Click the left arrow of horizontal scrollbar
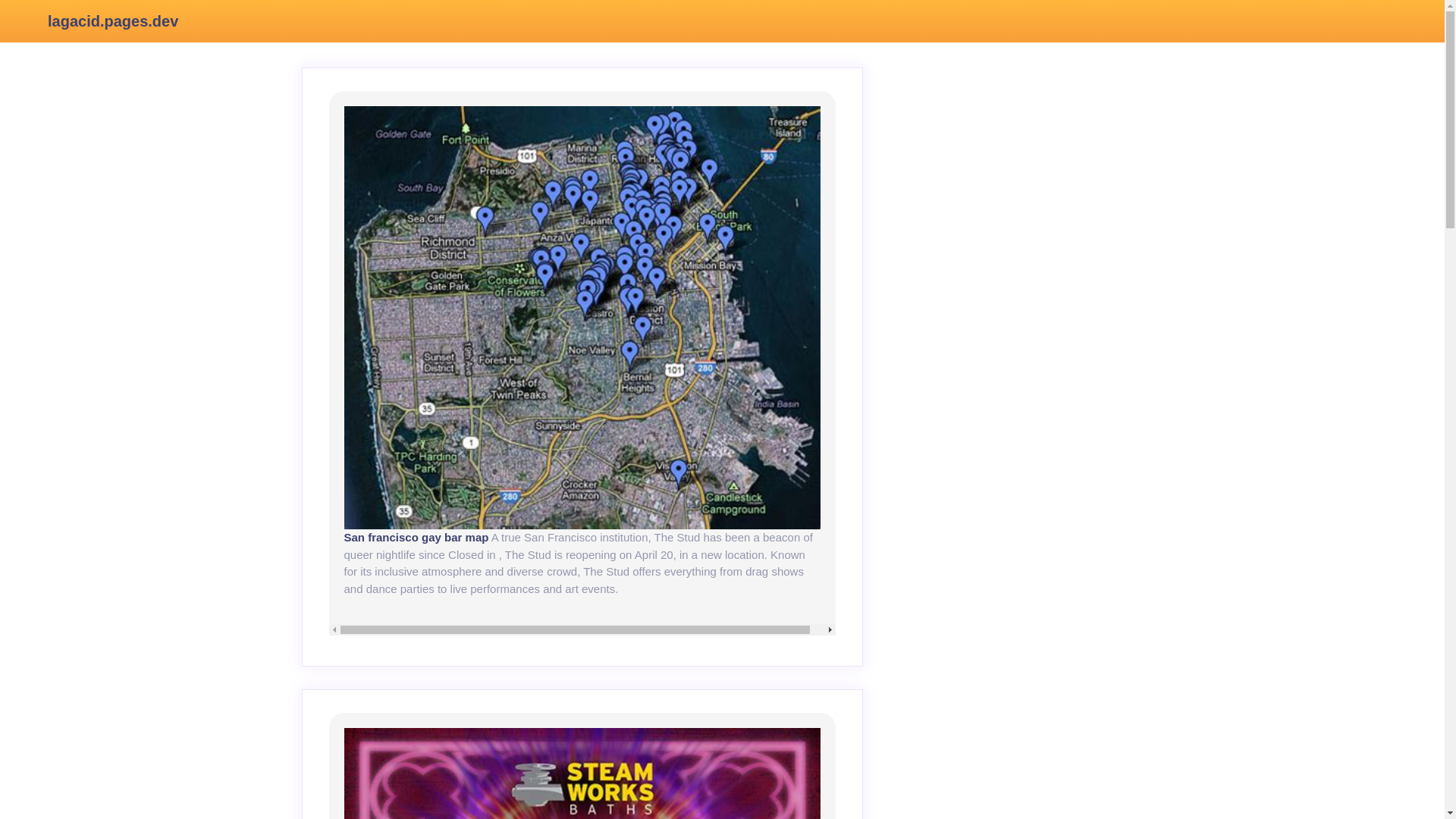Screen dimensions: 1456x819 point(334,629)
